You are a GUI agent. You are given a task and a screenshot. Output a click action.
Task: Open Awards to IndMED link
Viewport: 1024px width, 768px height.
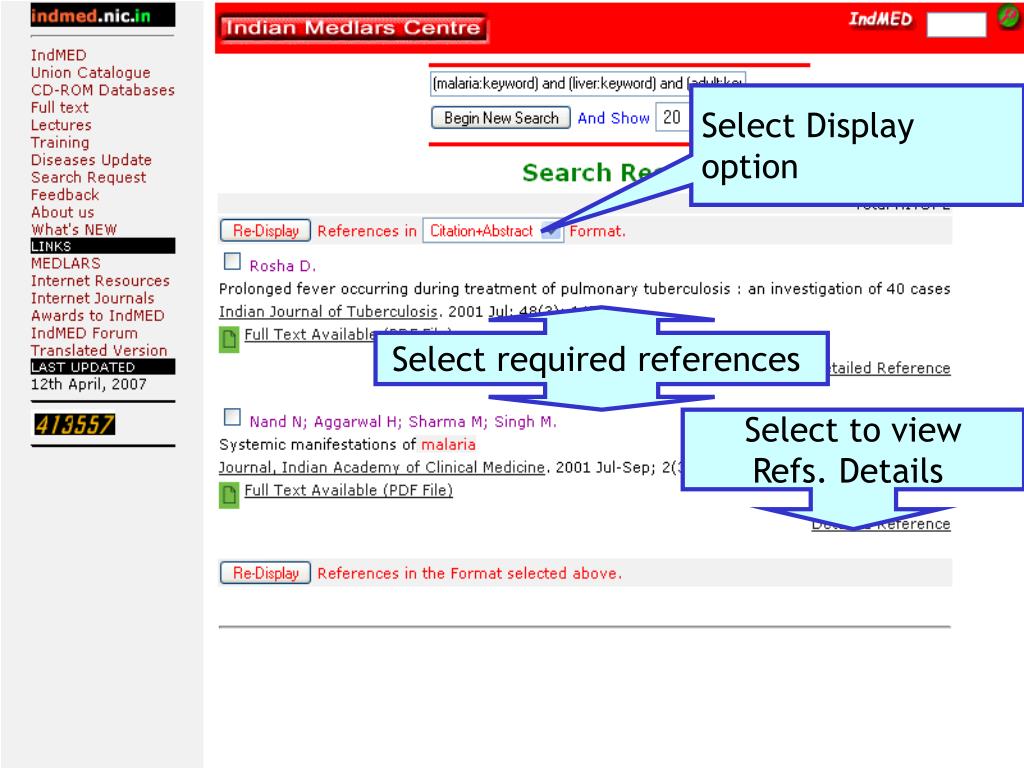pos(98,315)
